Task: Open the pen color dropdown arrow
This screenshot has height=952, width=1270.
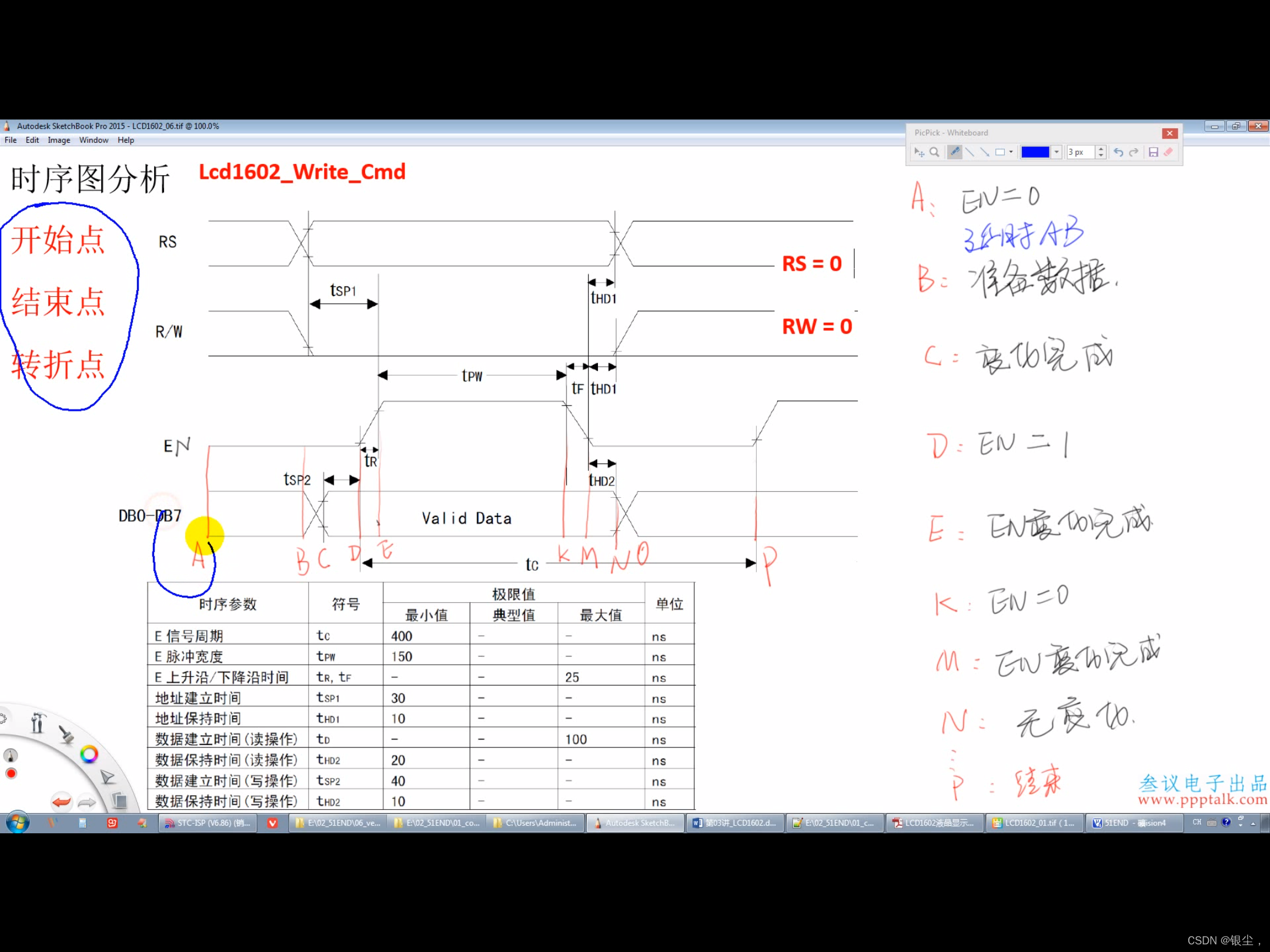Action: coord(1057,152)
